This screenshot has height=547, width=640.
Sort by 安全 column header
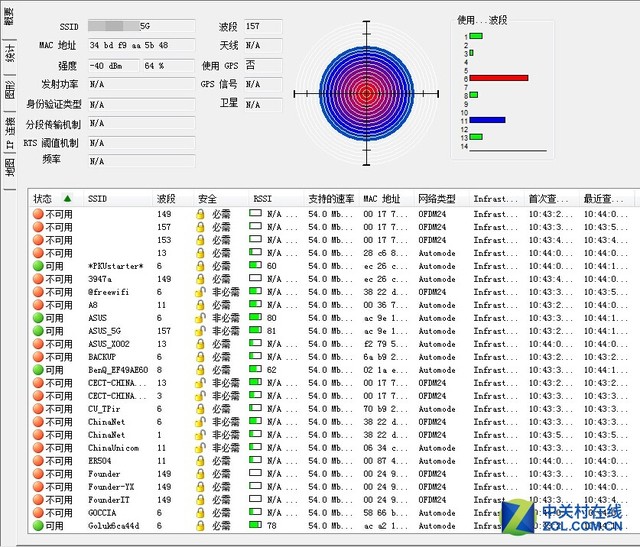(221, 199)
